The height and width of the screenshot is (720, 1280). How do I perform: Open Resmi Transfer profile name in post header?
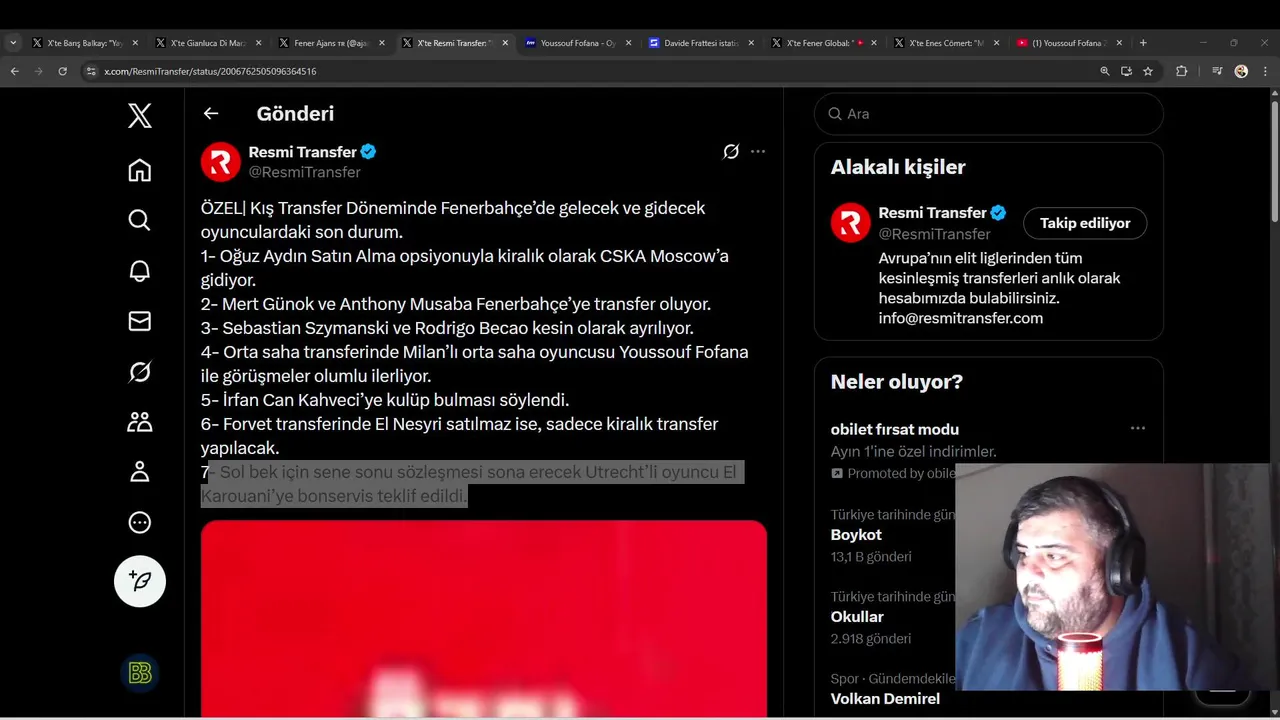click(x=302, y=152)
